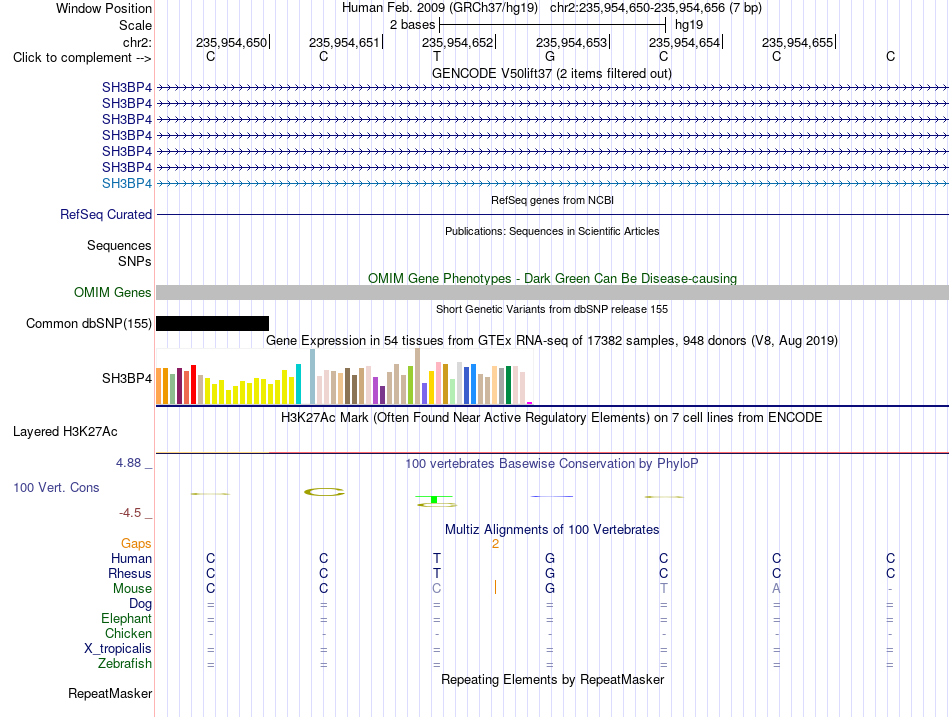Open the GENCODE V50lift37 track title
Image resolution: width=950 pixels, height=717 pixels.
click(x=551, y=74)
